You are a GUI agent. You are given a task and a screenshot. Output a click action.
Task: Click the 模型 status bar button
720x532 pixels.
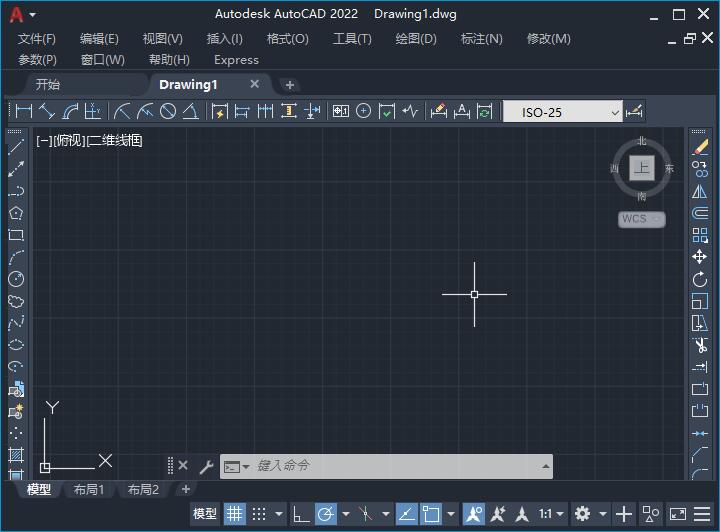coord(205,514)
